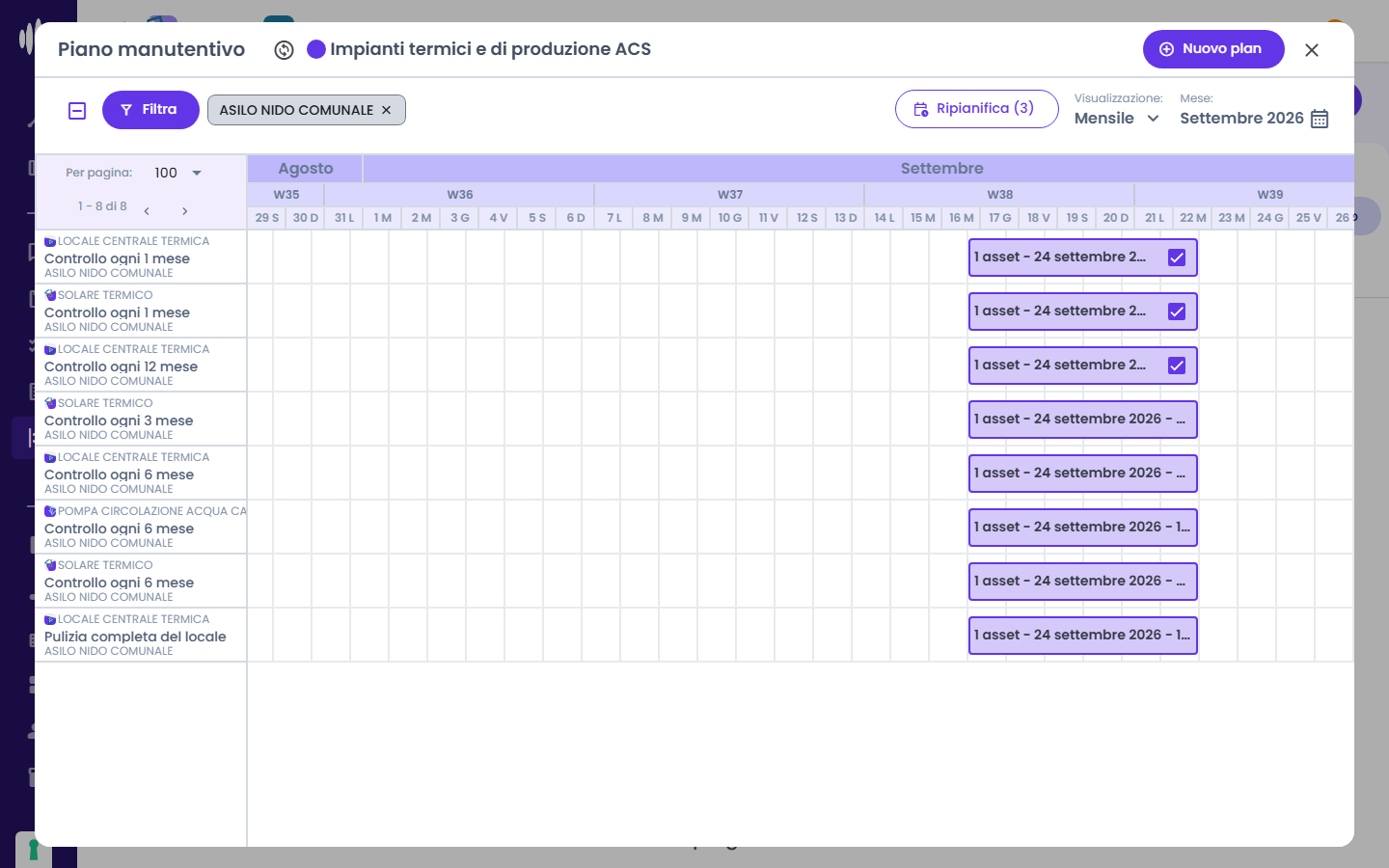Image resolution: width=1389 pixels, height=868 pixels.
Task: Open the SOLARE TERMICO Controllo ogni 6 mese task bar
Action: pyautogui.click(x=1083, y=582)
